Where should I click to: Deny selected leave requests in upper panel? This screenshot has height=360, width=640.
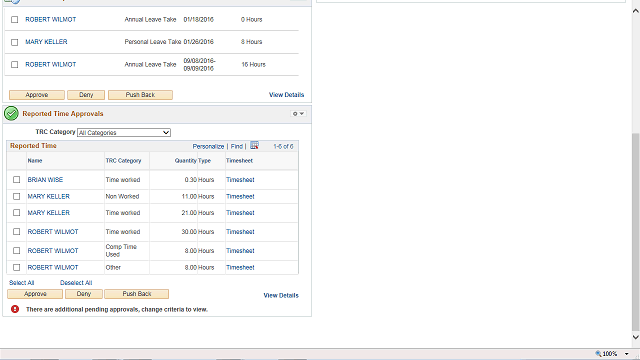click(86, 95)
